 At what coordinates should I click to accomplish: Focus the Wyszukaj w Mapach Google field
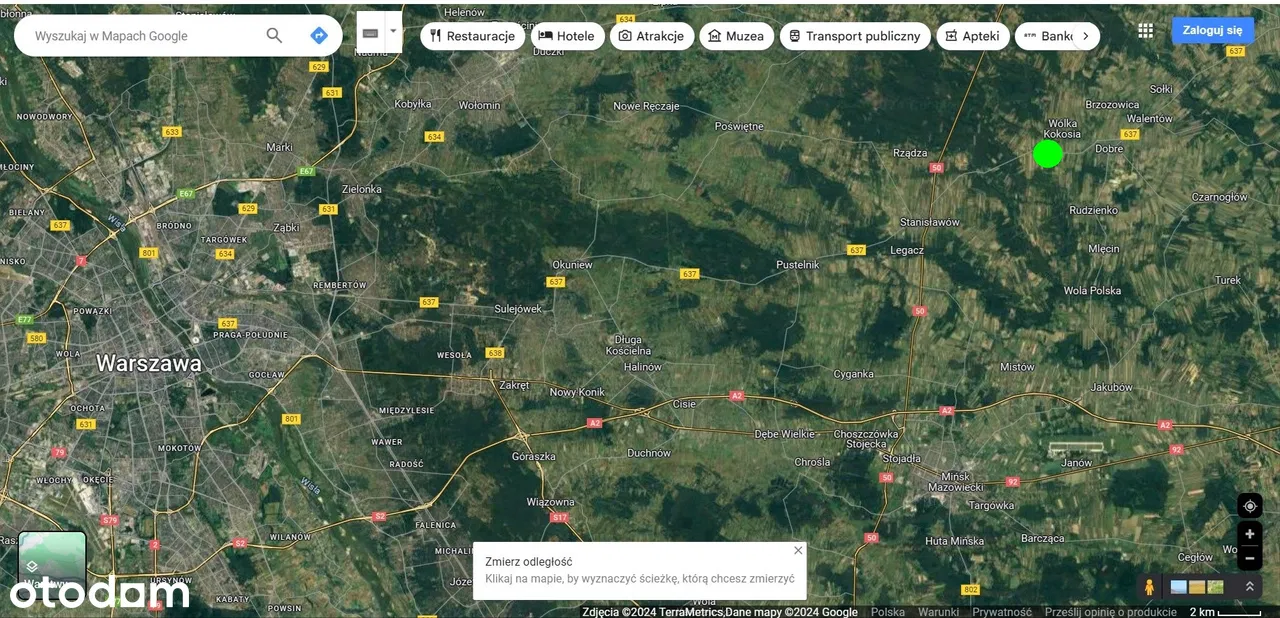click(140, 36)
